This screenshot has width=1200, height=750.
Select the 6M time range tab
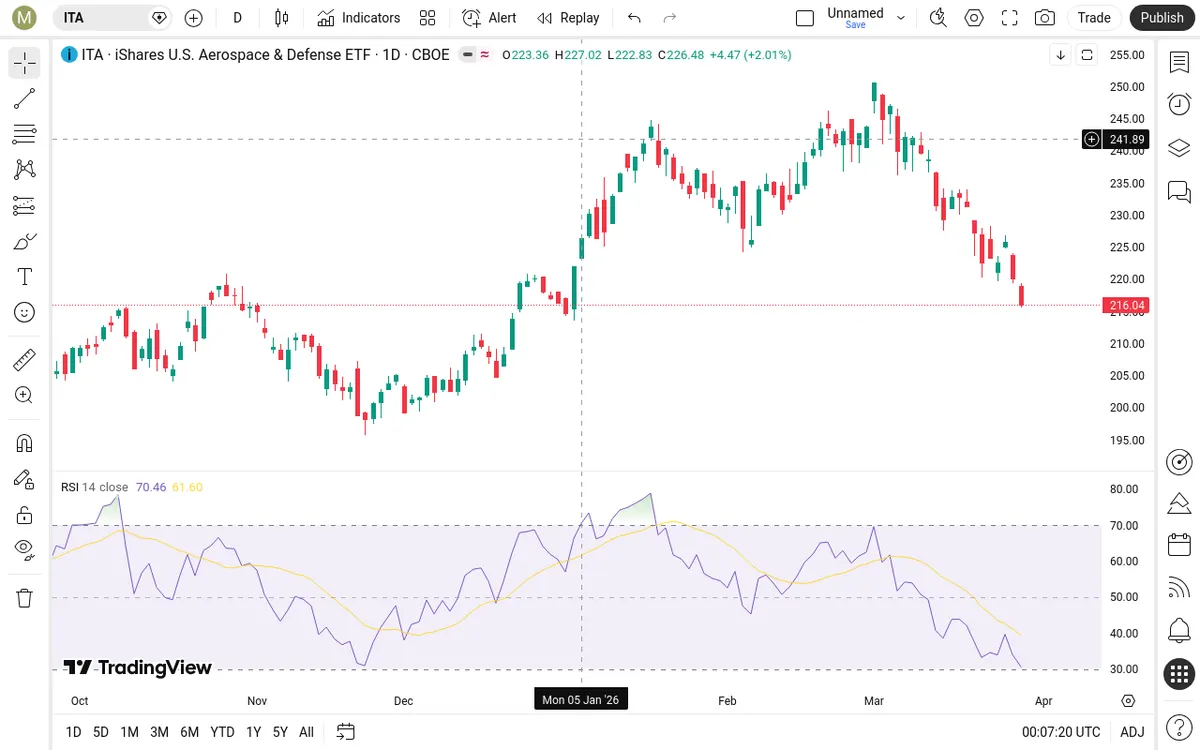190,732
